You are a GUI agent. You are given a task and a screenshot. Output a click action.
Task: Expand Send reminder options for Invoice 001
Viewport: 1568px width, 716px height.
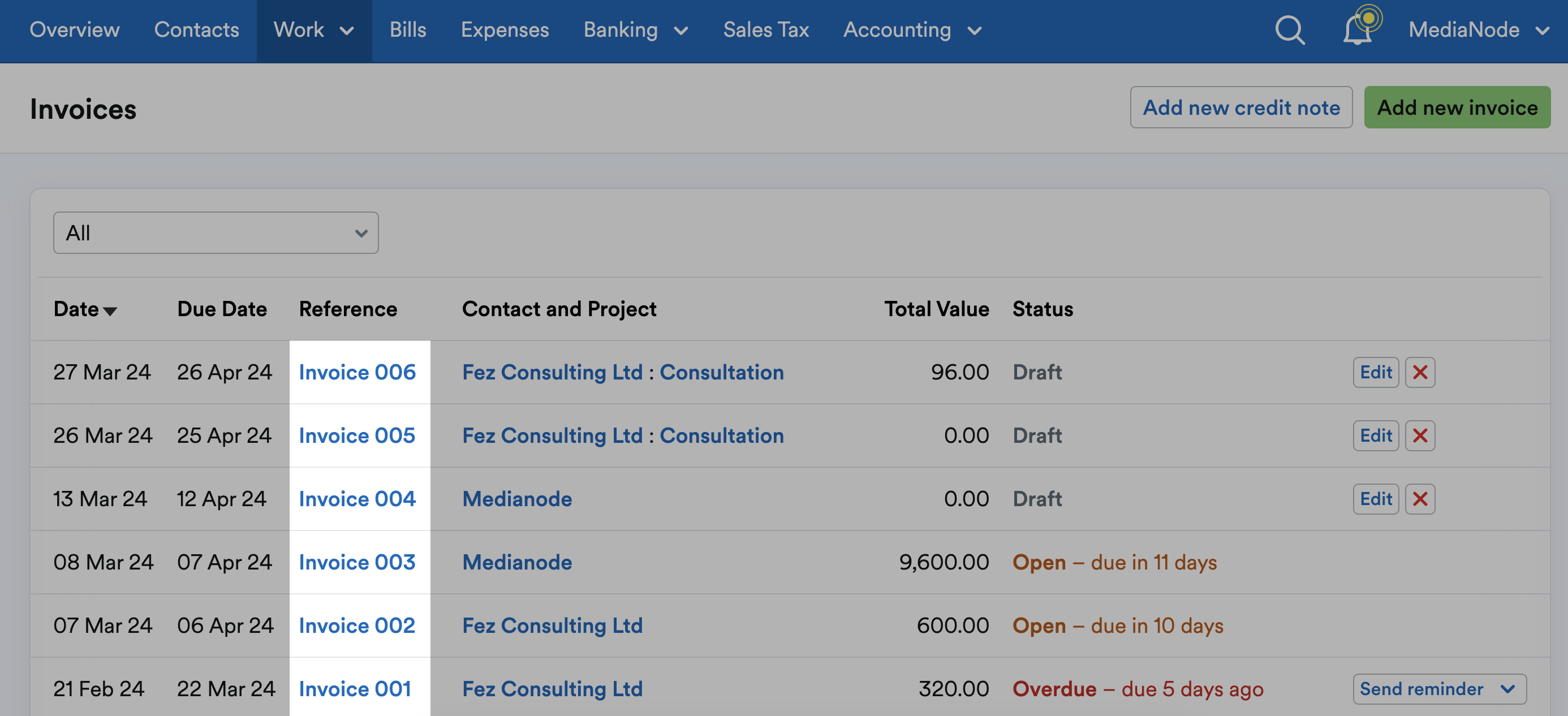coord(1507,689)
